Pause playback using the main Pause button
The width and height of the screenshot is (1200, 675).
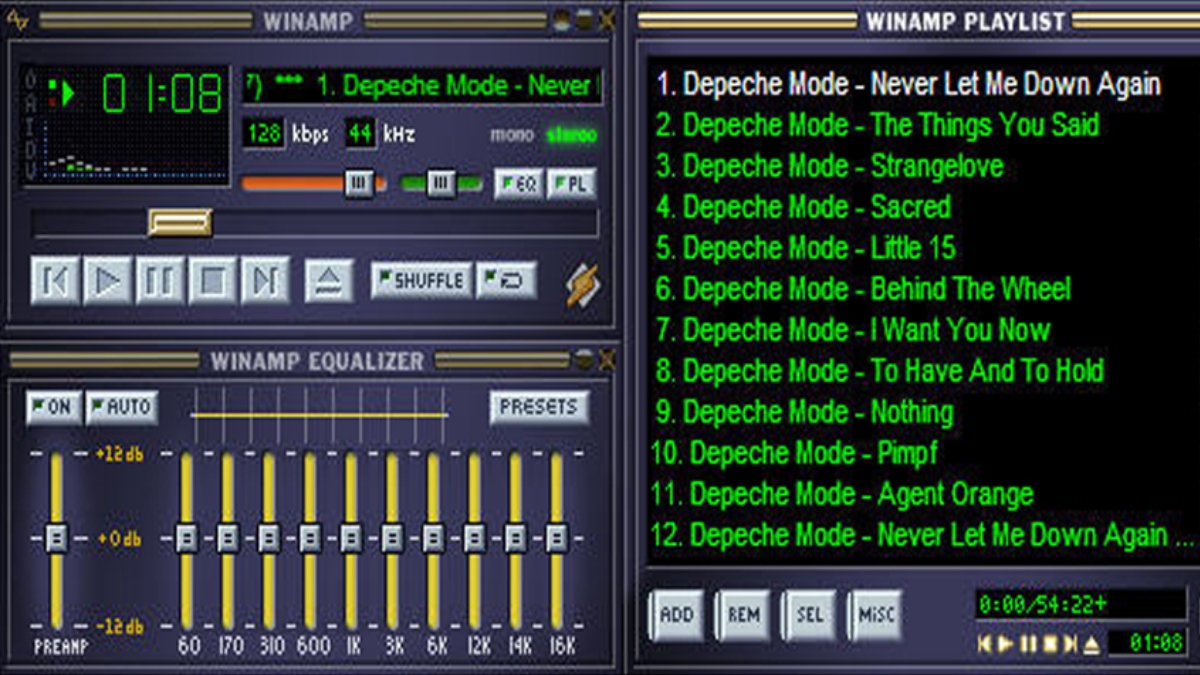(x=160, y=281)
